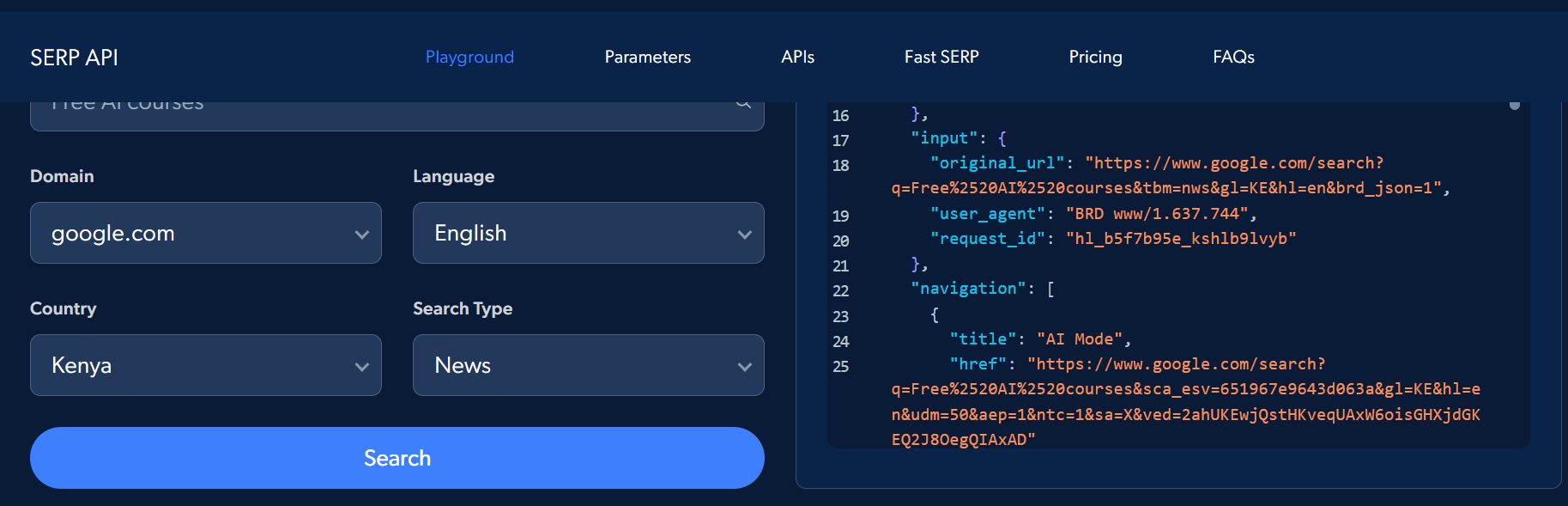Open the Playground tab
Image resolution: width=1568 pixels, height=506 pixels.
(469, 57)
